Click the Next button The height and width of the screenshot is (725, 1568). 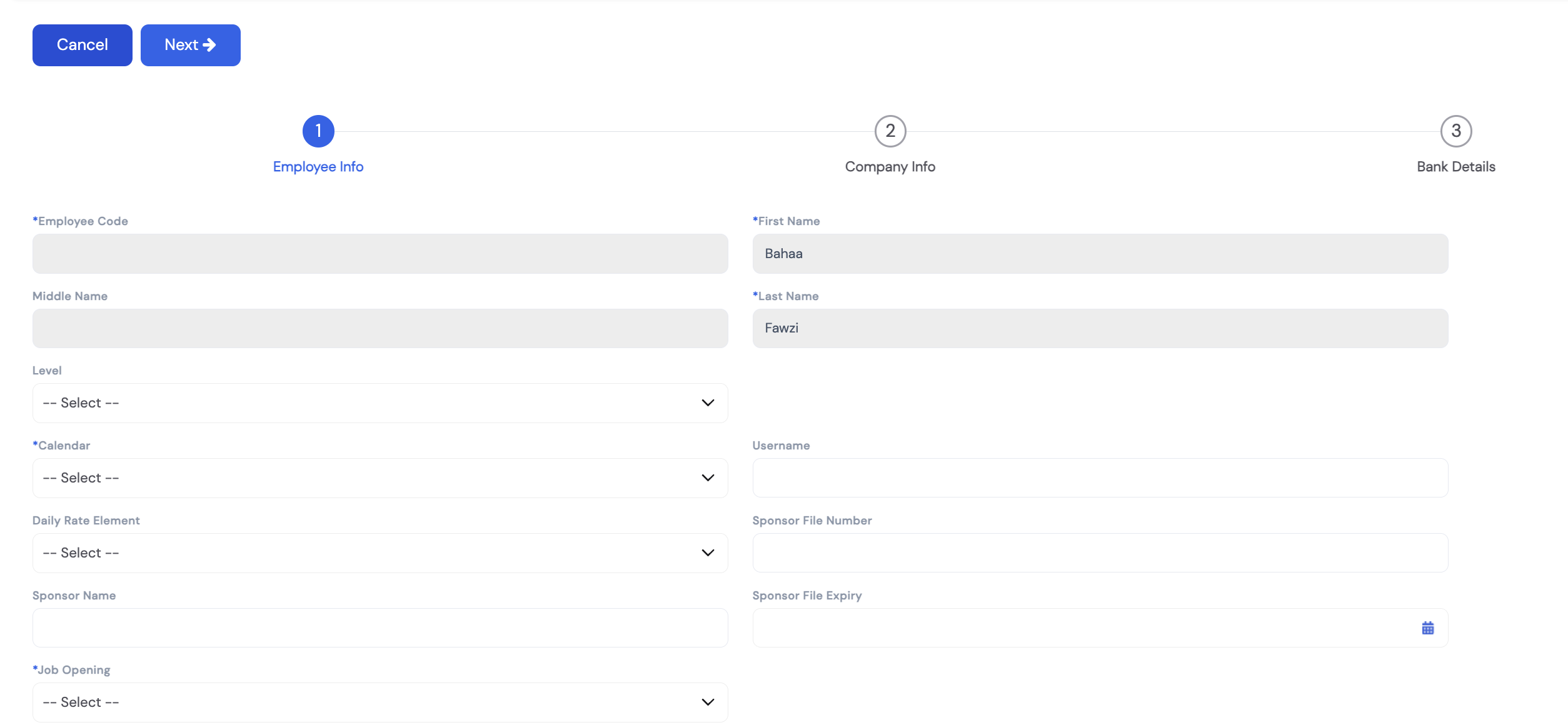click(x=191, y=45)
